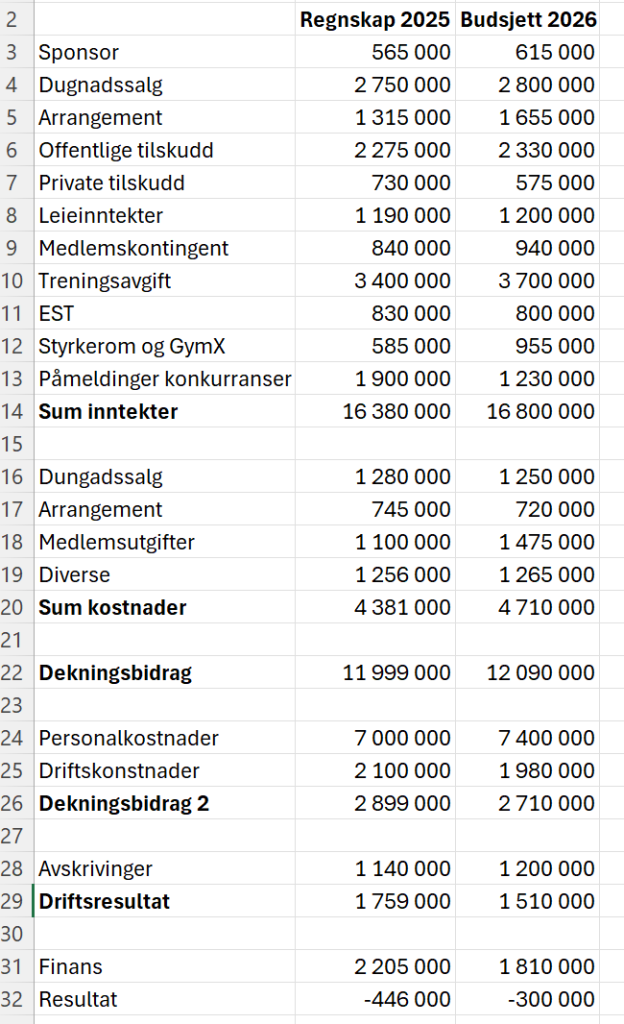This screenshot has width=624, height=1024.
Task: Select row header number 29
Action: point(16,901)
